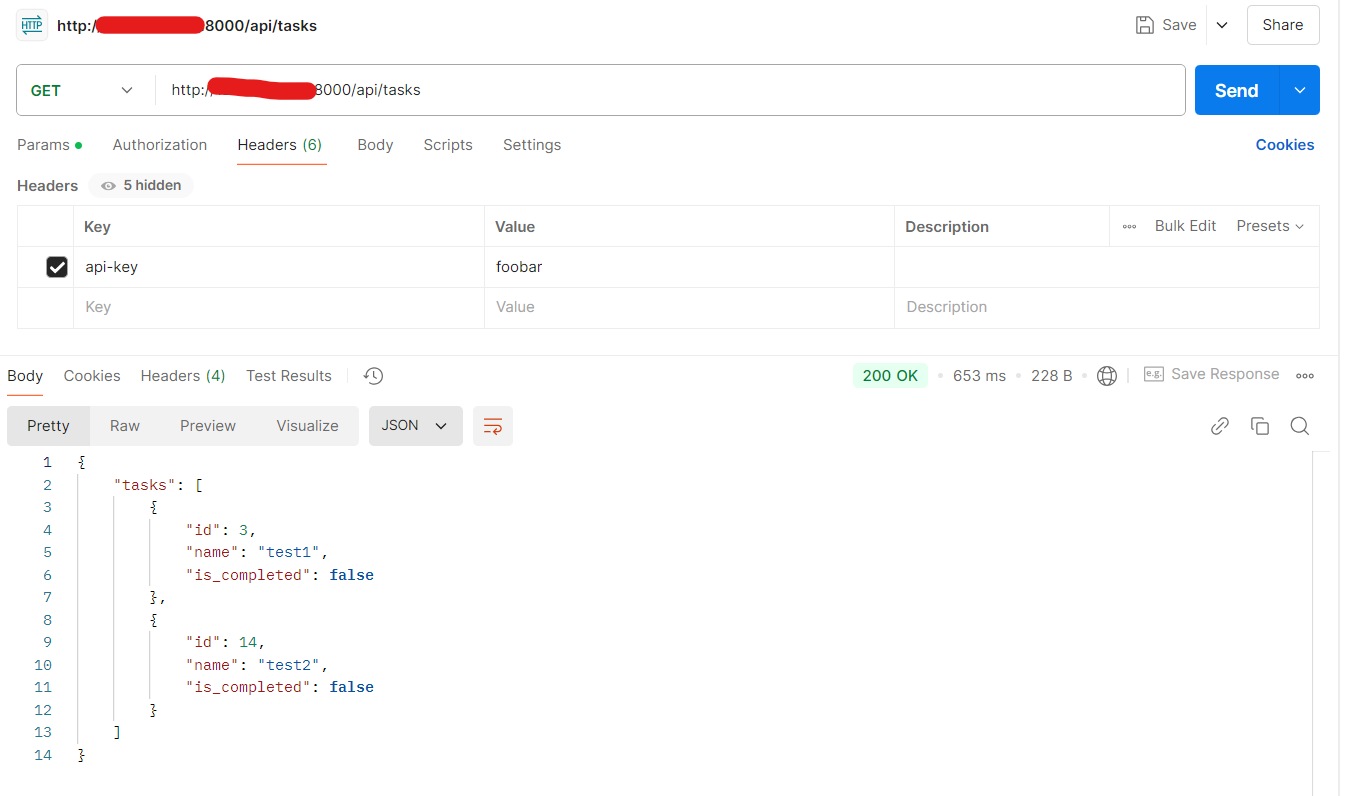Open the response more options icon
1347x796 pixels.
tap(1305, 376)
